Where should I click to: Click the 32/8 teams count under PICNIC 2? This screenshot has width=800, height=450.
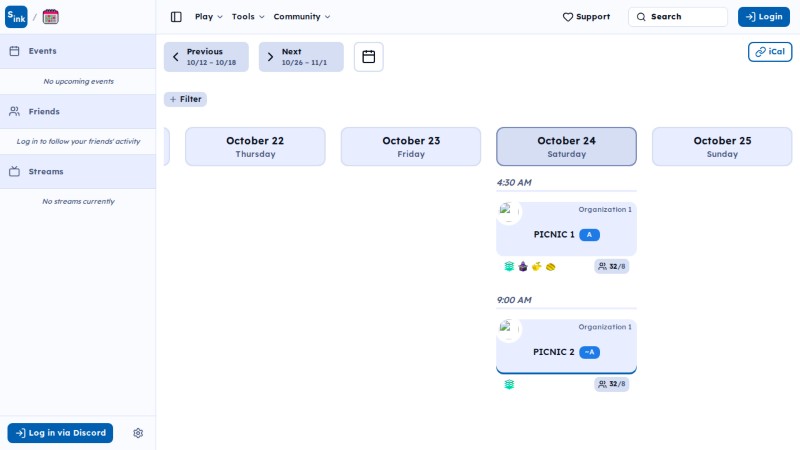click(611, 384)
